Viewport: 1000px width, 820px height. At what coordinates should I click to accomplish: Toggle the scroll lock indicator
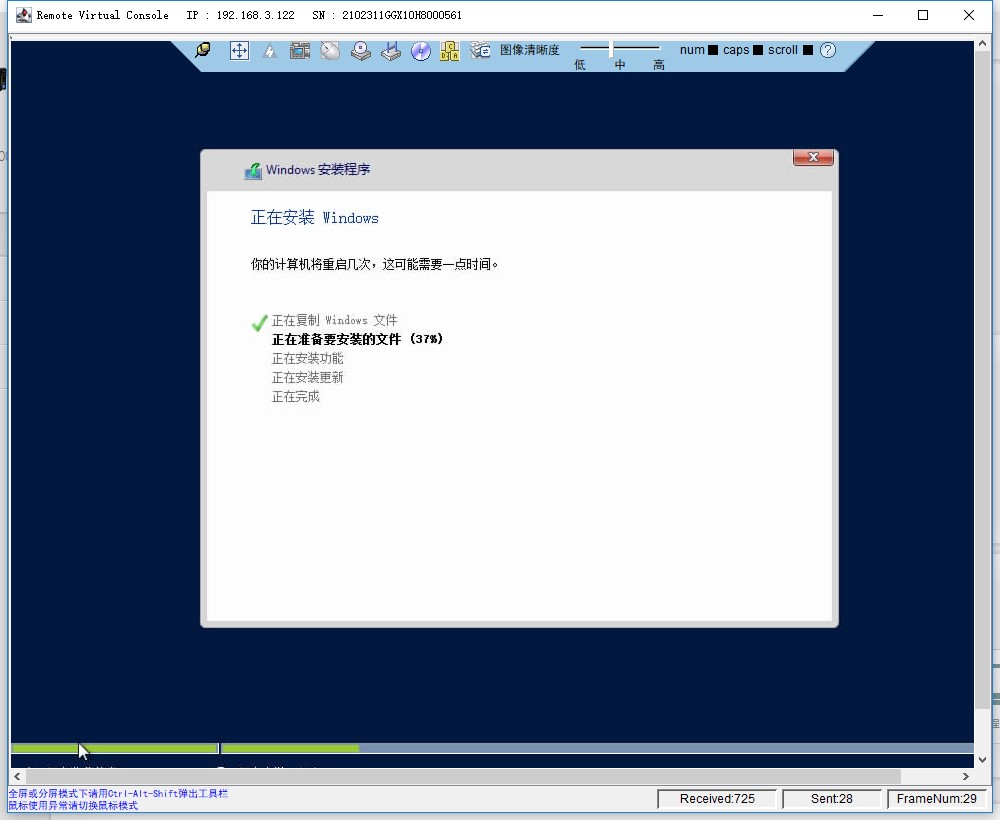807,50
